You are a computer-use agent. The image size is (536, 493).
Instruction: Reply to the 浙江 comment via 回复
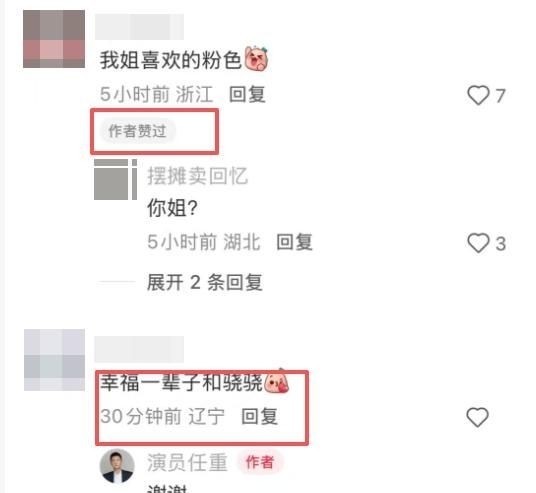(x=247, y=94)
